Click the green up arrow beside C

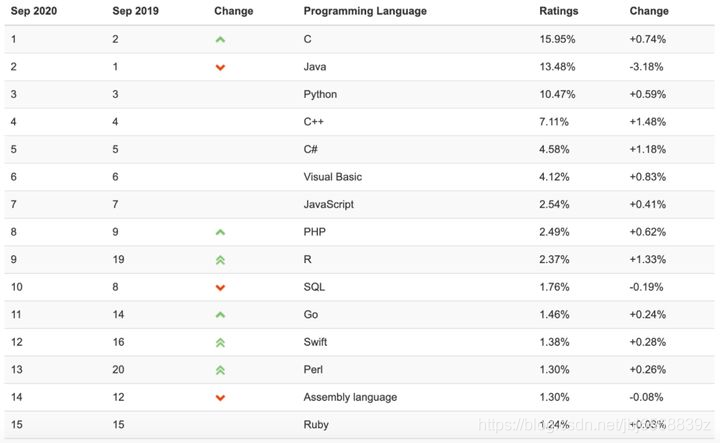pyautogui.click(x=220, y=40)
